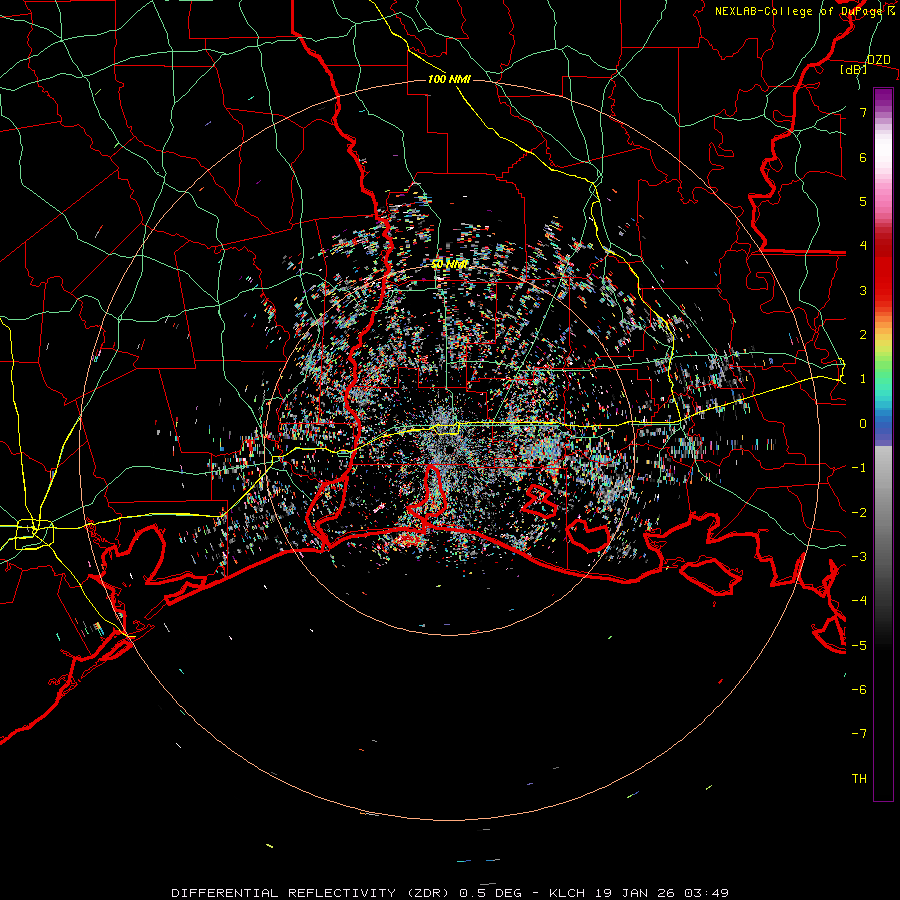Click the -2 dB value on color scale

[859, 513]
